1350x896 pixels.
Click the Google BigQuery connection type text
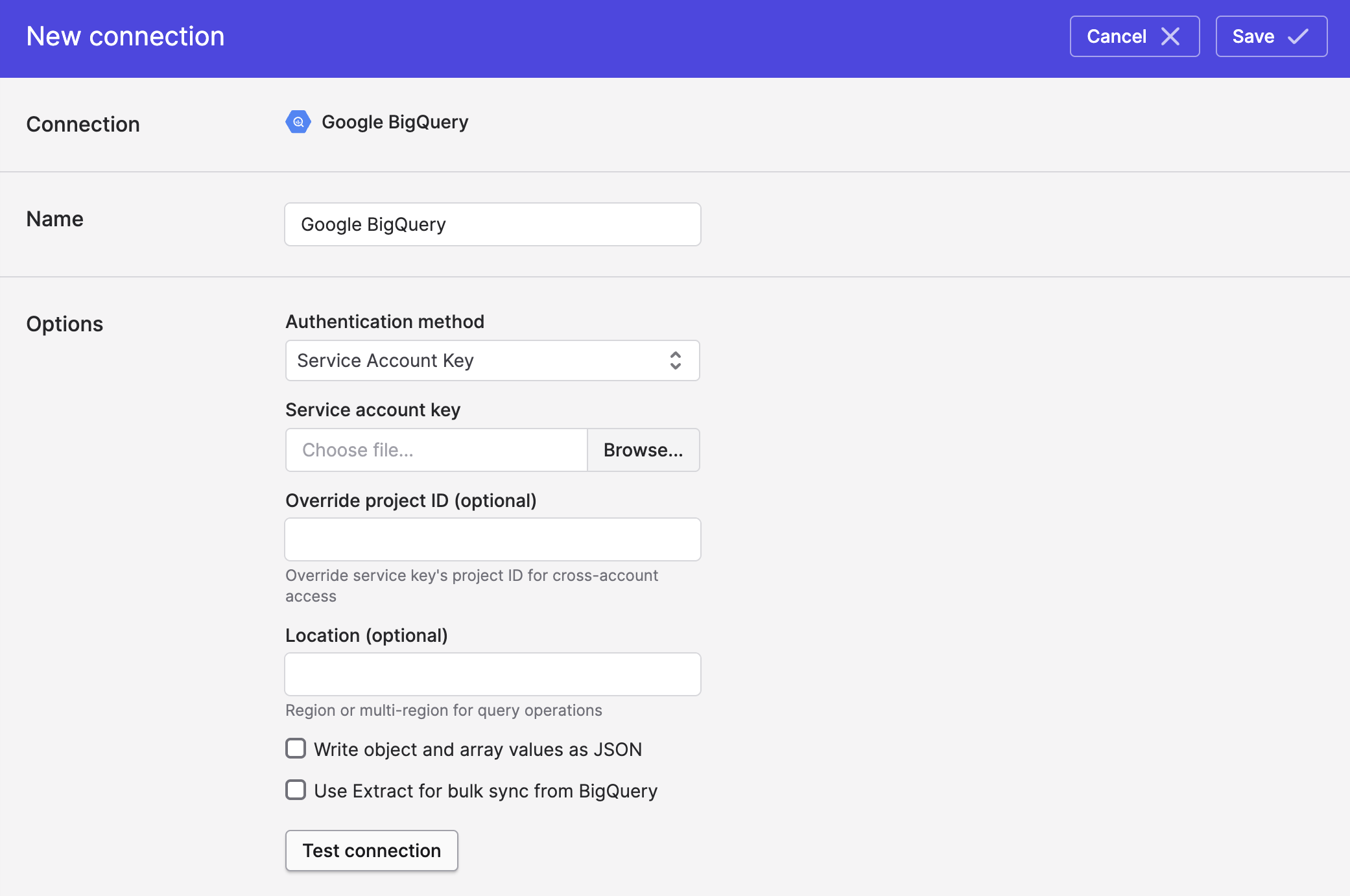tap(395, 122)
